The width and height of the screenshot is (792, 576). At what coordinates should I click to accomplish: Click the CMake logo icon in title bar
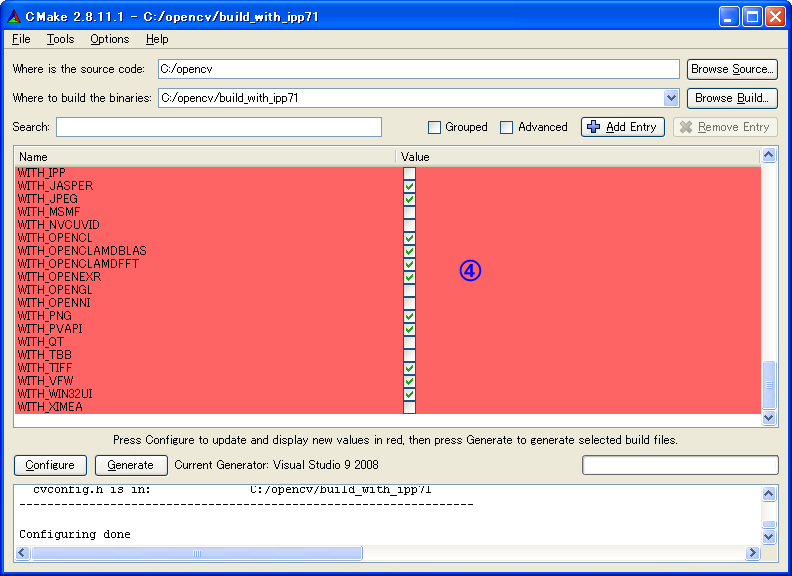(13, 17)
